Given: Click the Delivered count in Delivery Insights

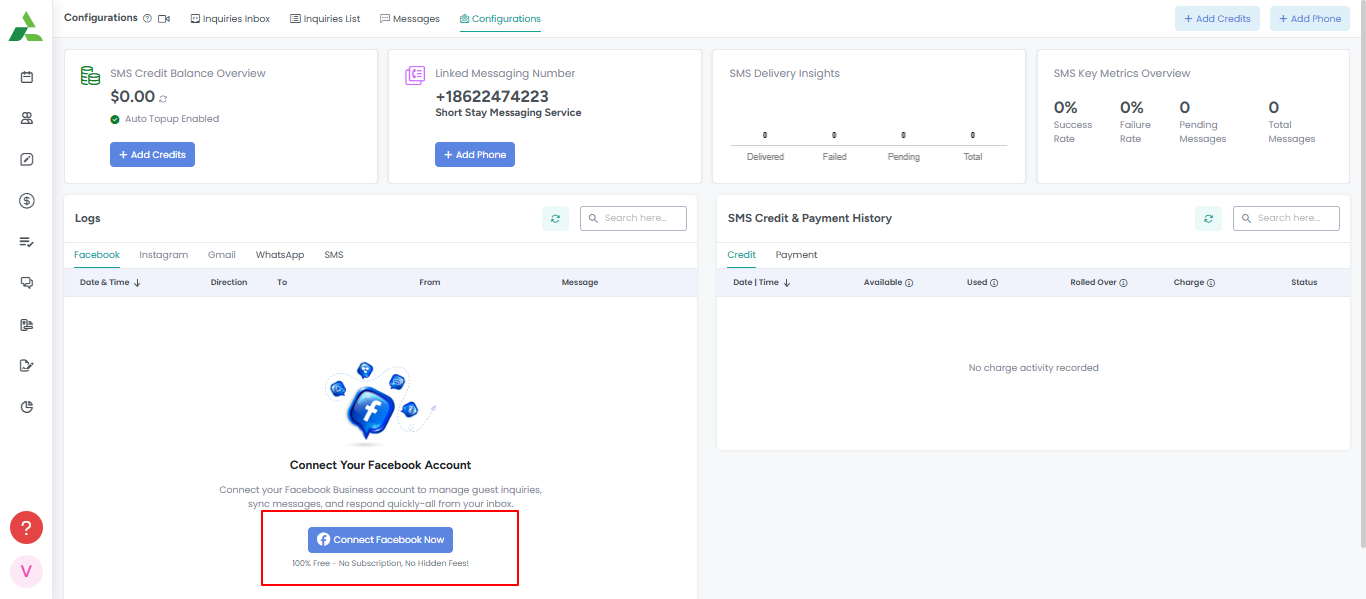Looking at the screenshot, I should coord(765,135).
